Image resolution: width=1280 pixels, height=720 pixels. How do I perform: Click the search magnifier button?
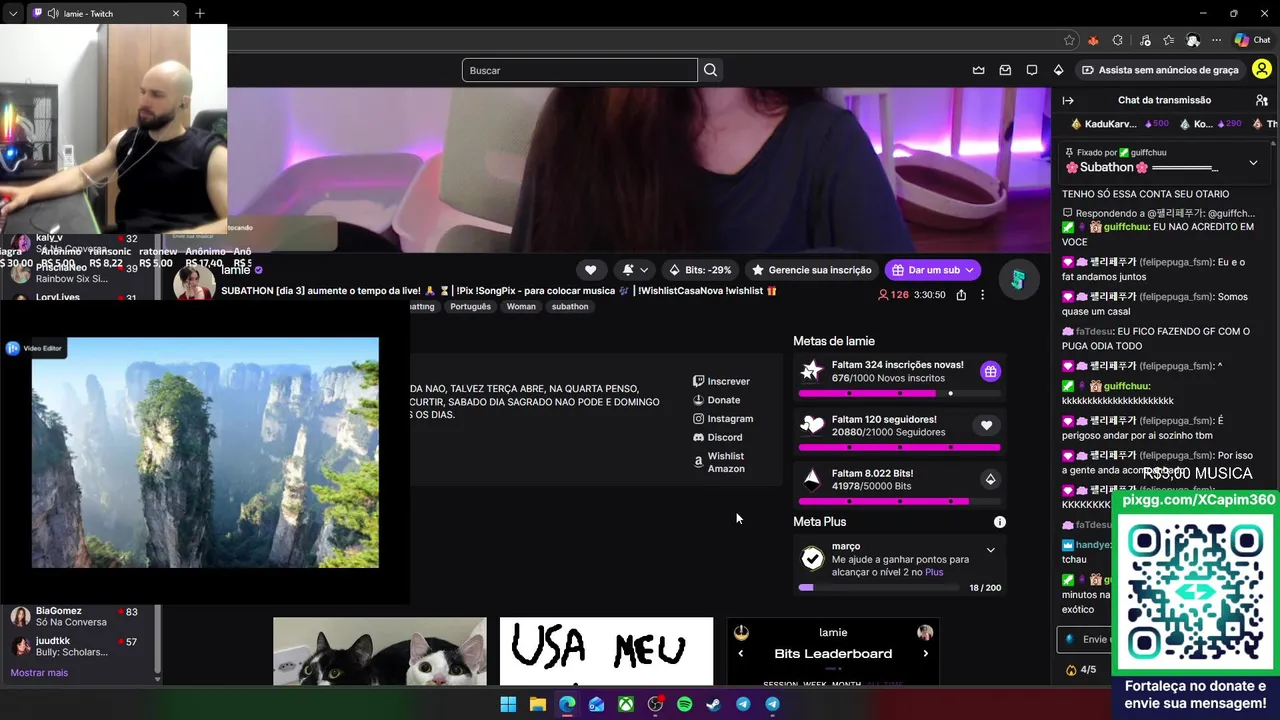click(710, 70)
